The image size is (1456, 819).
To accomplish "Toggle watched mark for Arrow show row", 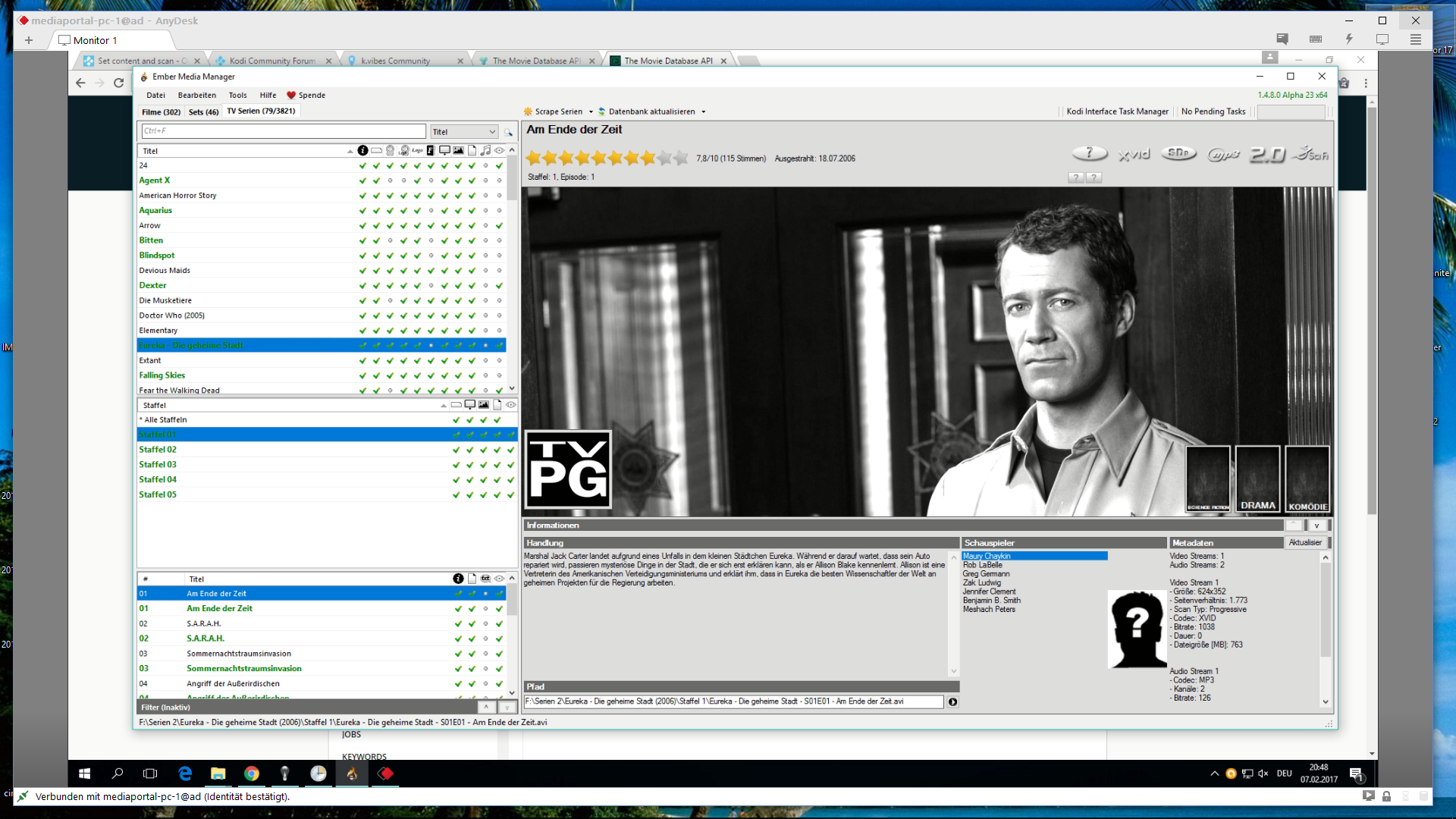I will click(x=499, y=225).
